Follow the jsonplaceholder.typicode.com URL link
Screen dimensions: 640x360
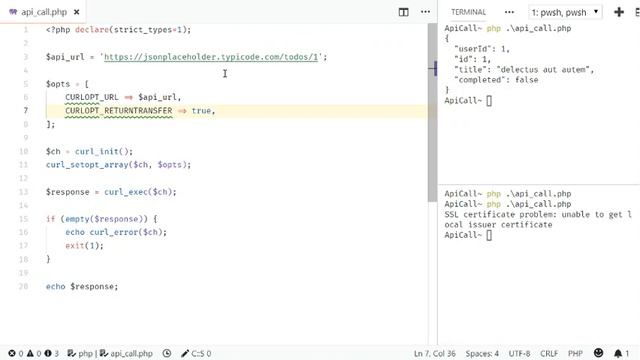point(211,57)
